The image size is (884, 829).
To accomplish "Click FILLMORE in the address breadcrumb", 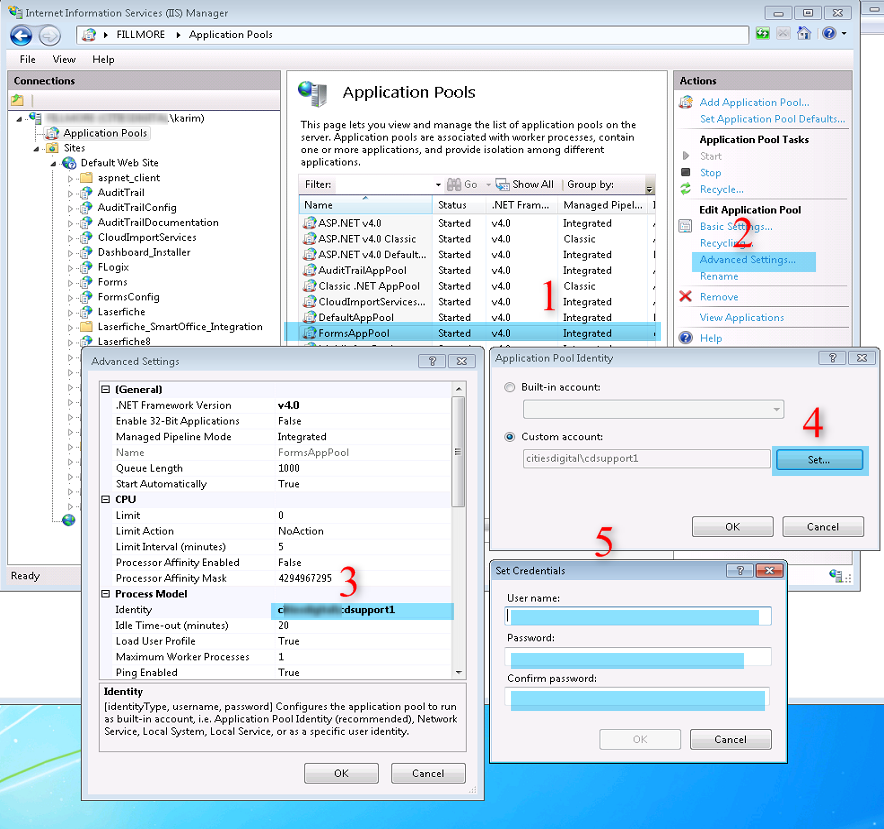I will 140,34.
